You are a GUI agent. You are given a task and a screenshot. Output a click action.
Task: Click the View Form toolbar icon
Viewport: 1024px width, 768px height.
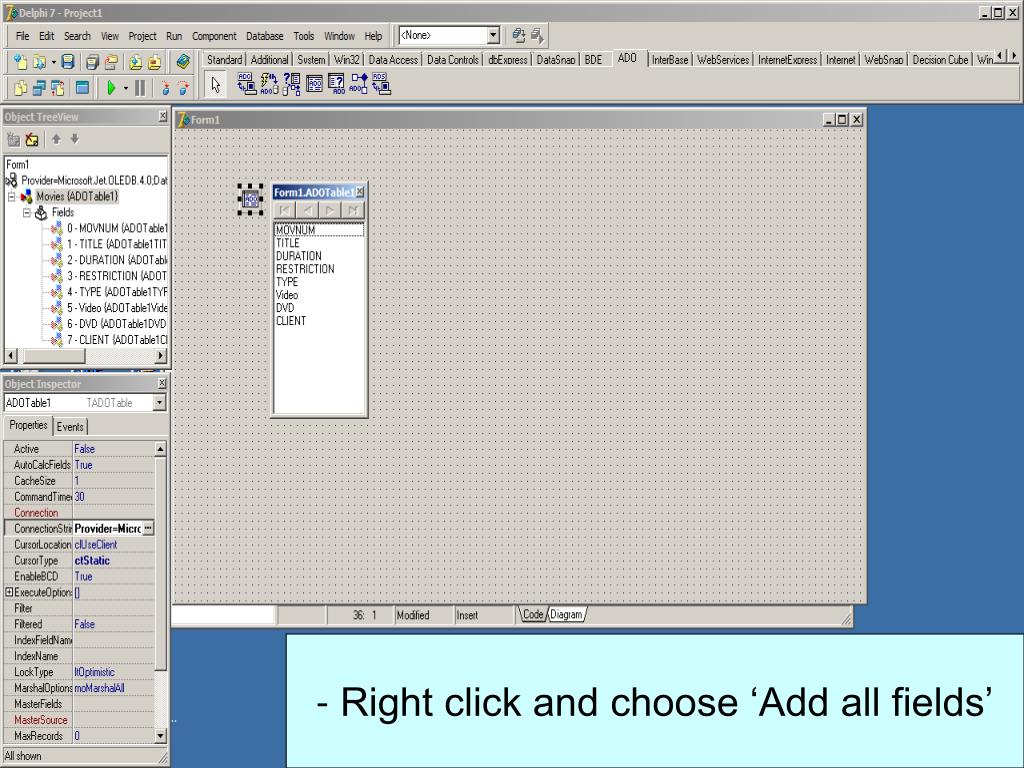(39, 88)
